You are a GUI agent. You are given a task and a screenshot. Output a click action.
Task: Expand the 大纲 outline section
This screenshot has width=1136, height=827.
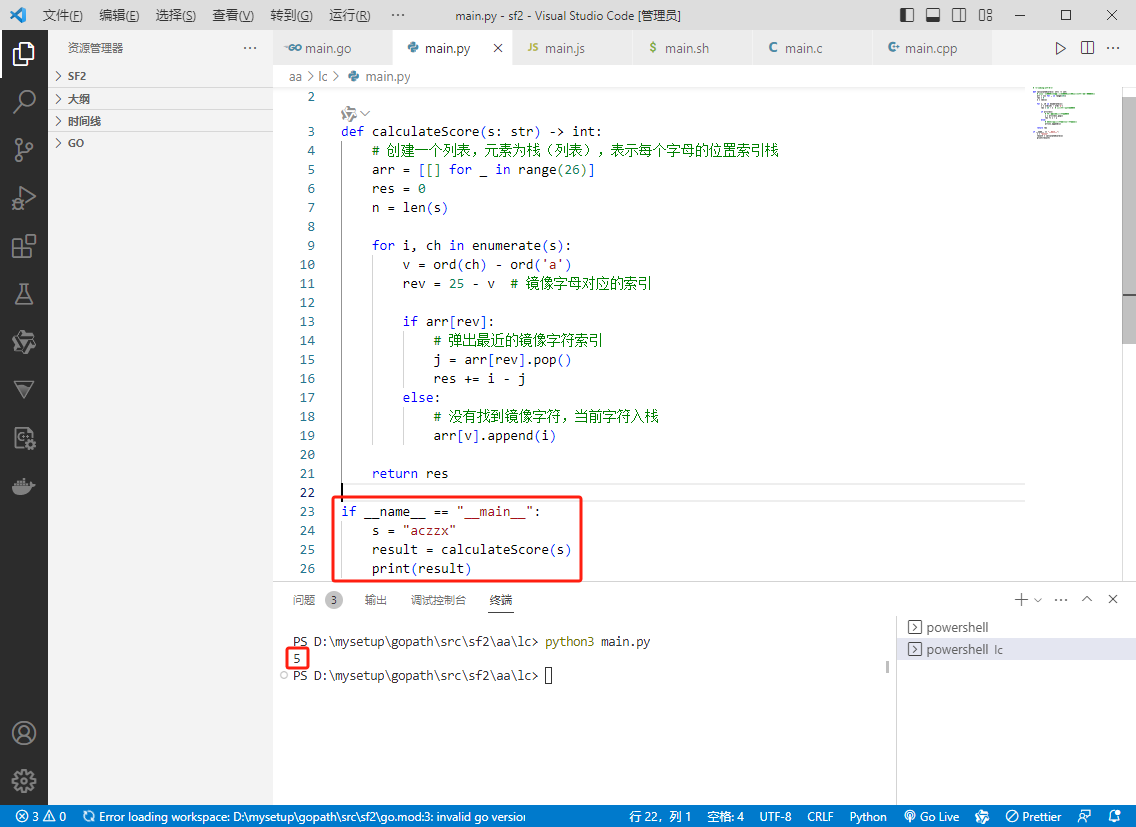(160, 99)
